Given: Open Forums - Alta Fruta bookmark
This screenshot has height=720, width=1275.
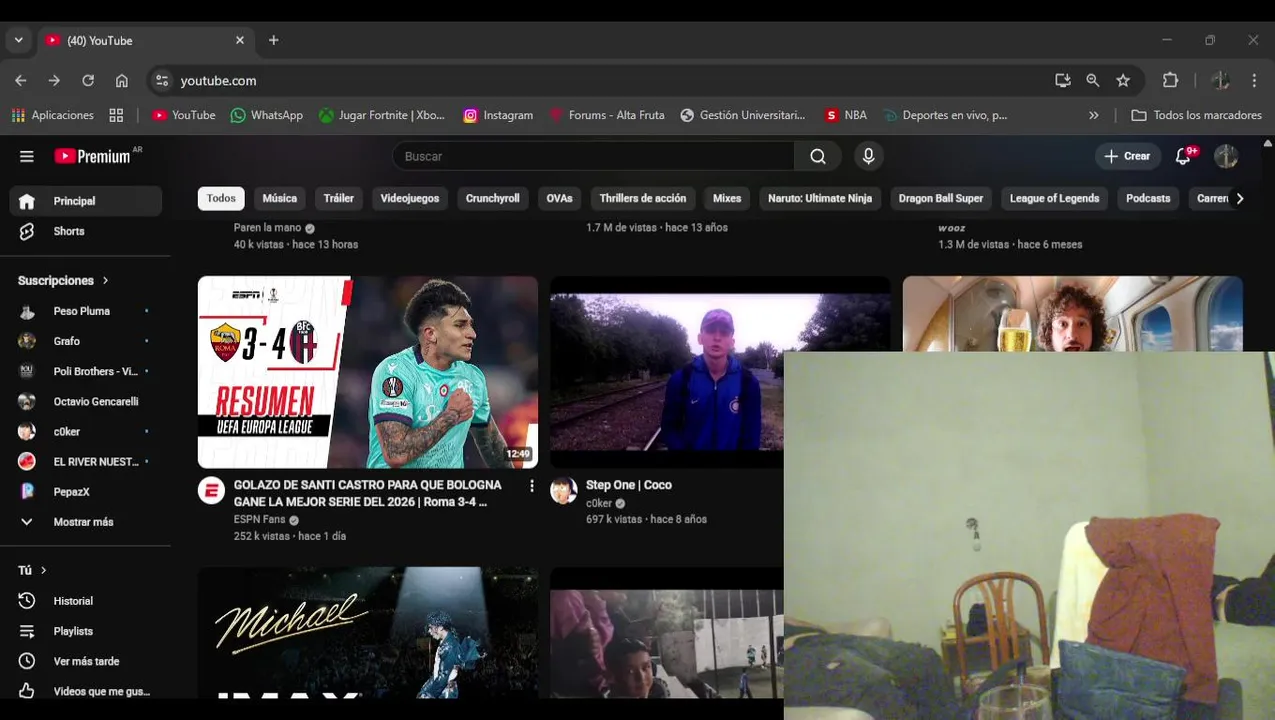Looking at the screenshot, I should pyautogui.click(x=607, y=115).
